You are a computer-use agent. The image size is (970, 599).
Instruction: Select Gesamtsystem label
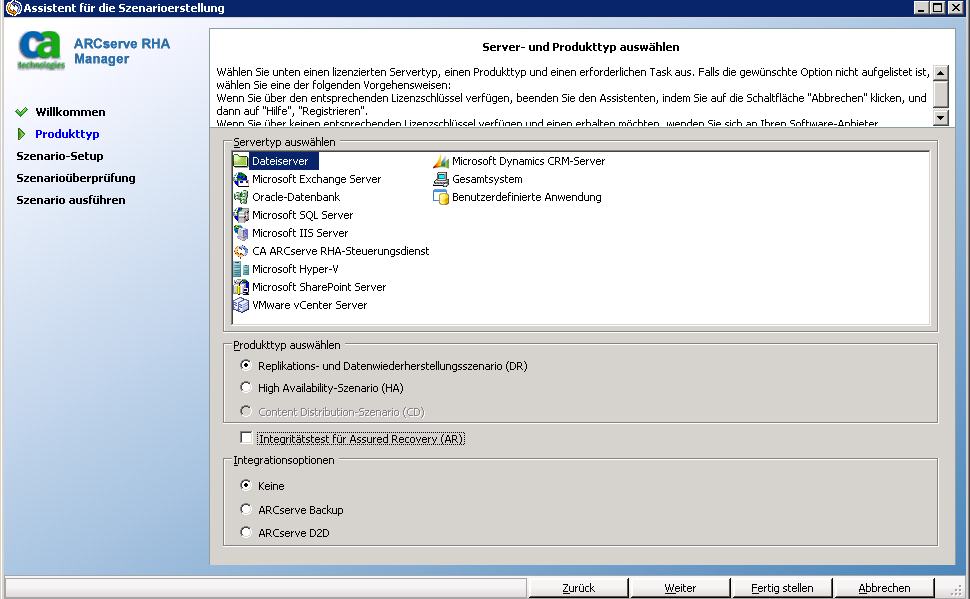click(487, 179)
